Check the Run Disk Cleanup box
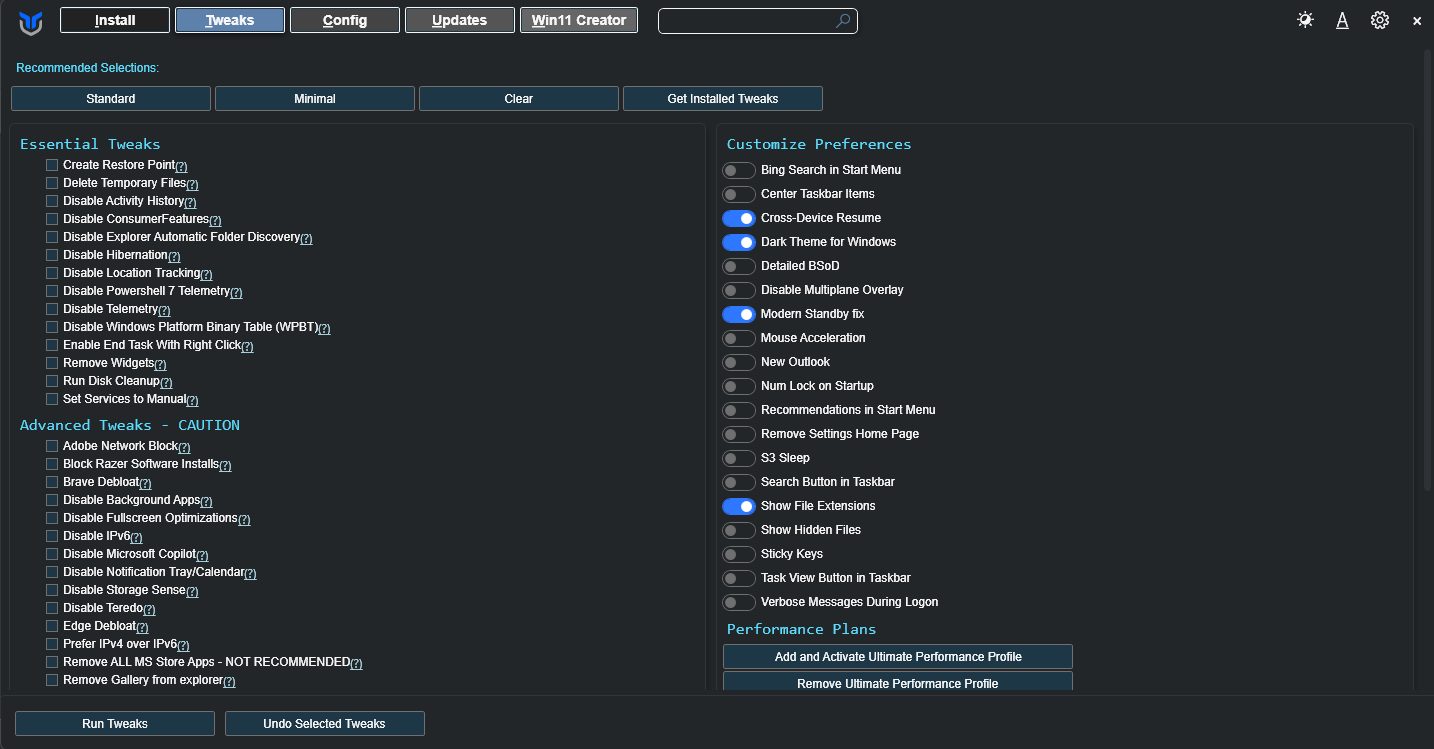This screenshot has height=749, width=1434. click(52, 381)
